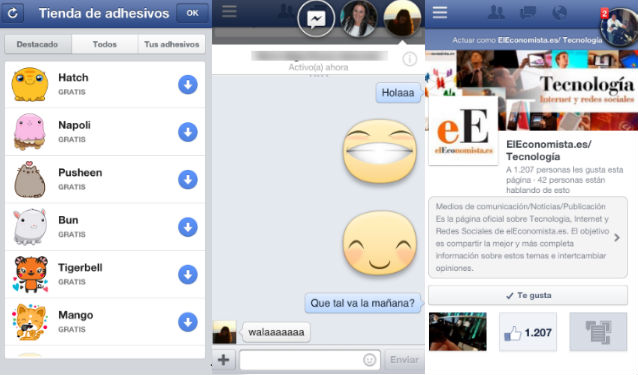This screenshot has height=375, width=638.
Task: Open the hamburger menu on the page screen
Action: 440,13
